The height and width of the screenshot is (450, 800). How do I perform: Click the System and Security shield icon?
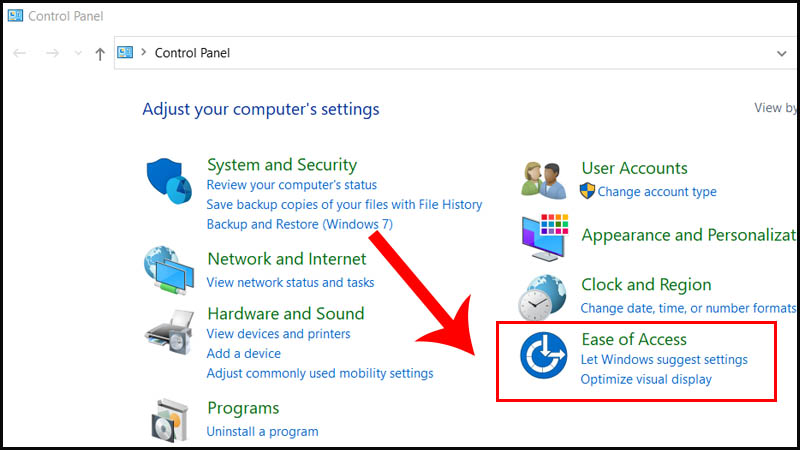point(169,179)
